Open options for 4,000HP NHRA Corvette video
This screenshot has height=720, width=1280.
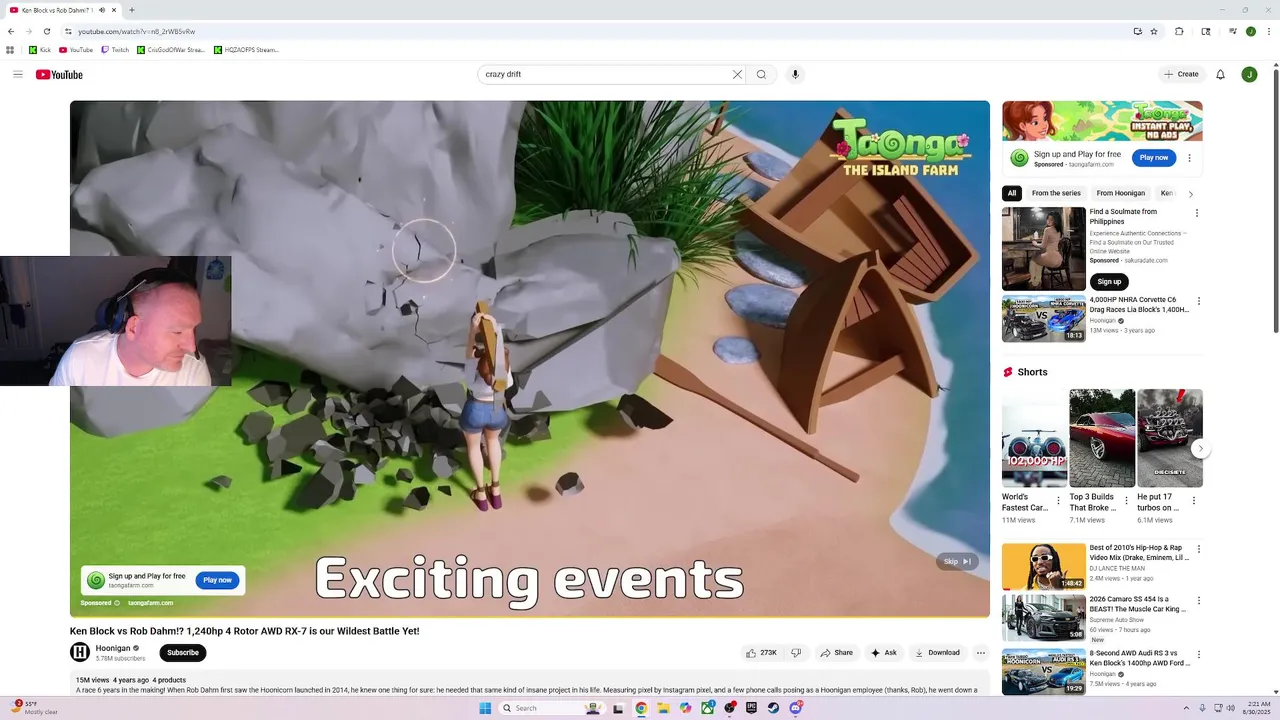click(1199, 301)
